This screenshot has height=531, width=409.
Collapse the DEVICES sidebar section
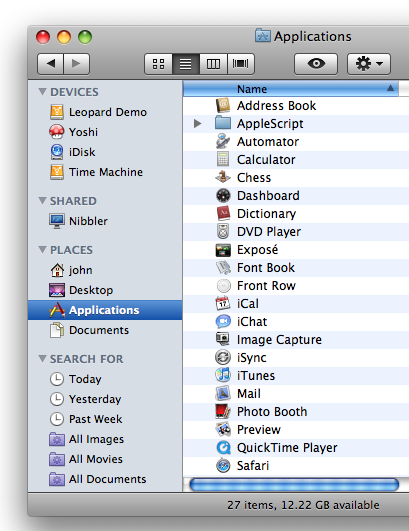[42, 91]
